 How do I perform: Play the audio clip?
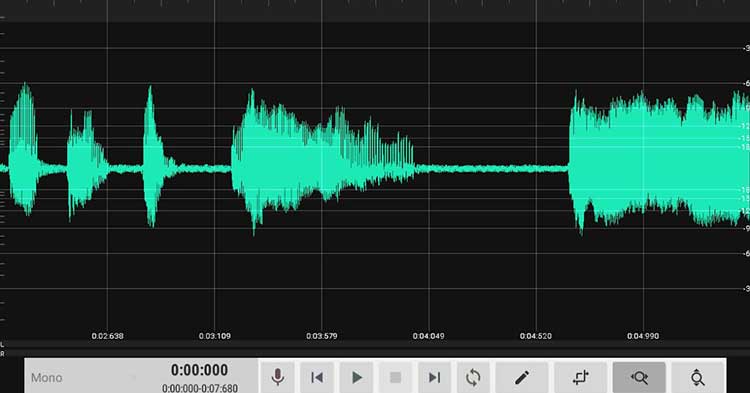356,378
